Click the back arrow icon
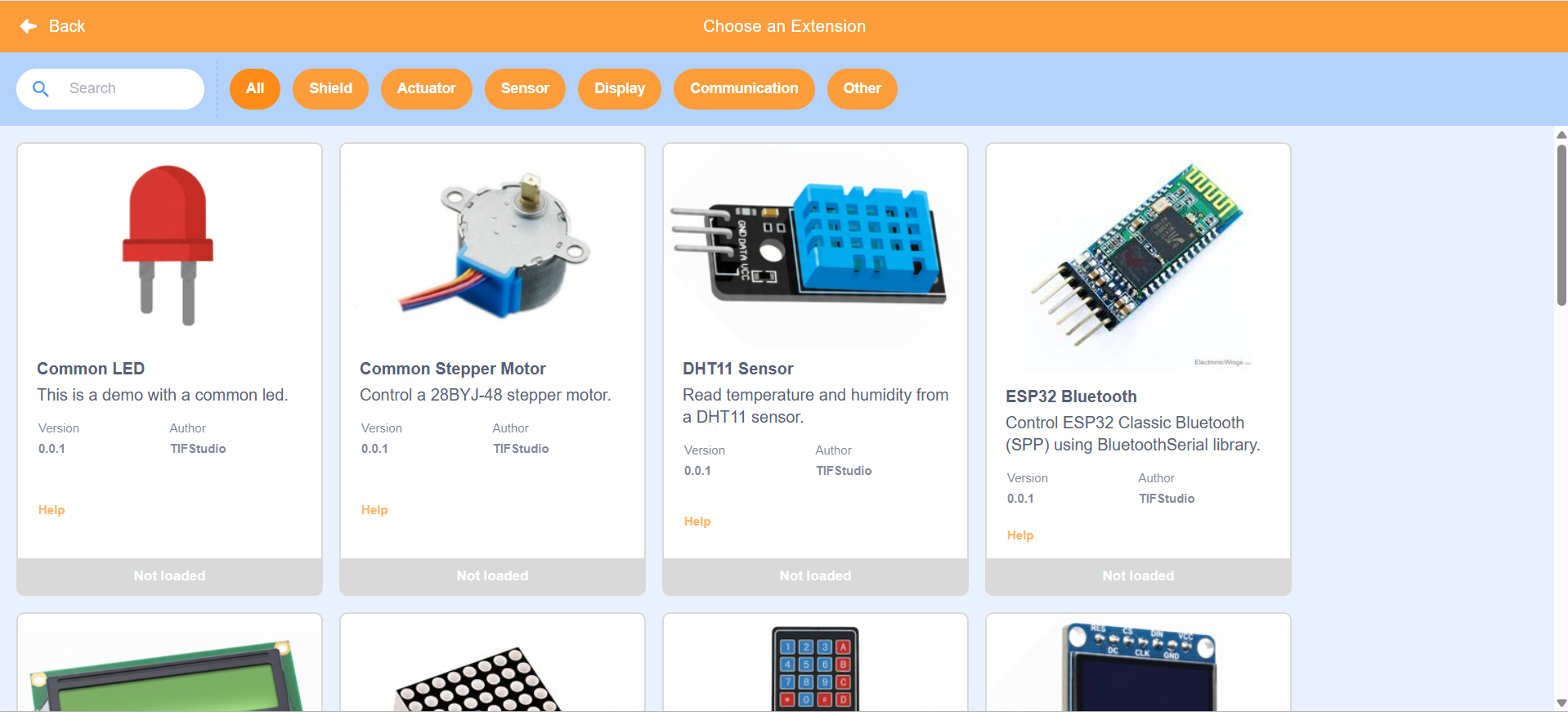 (29, 26)
